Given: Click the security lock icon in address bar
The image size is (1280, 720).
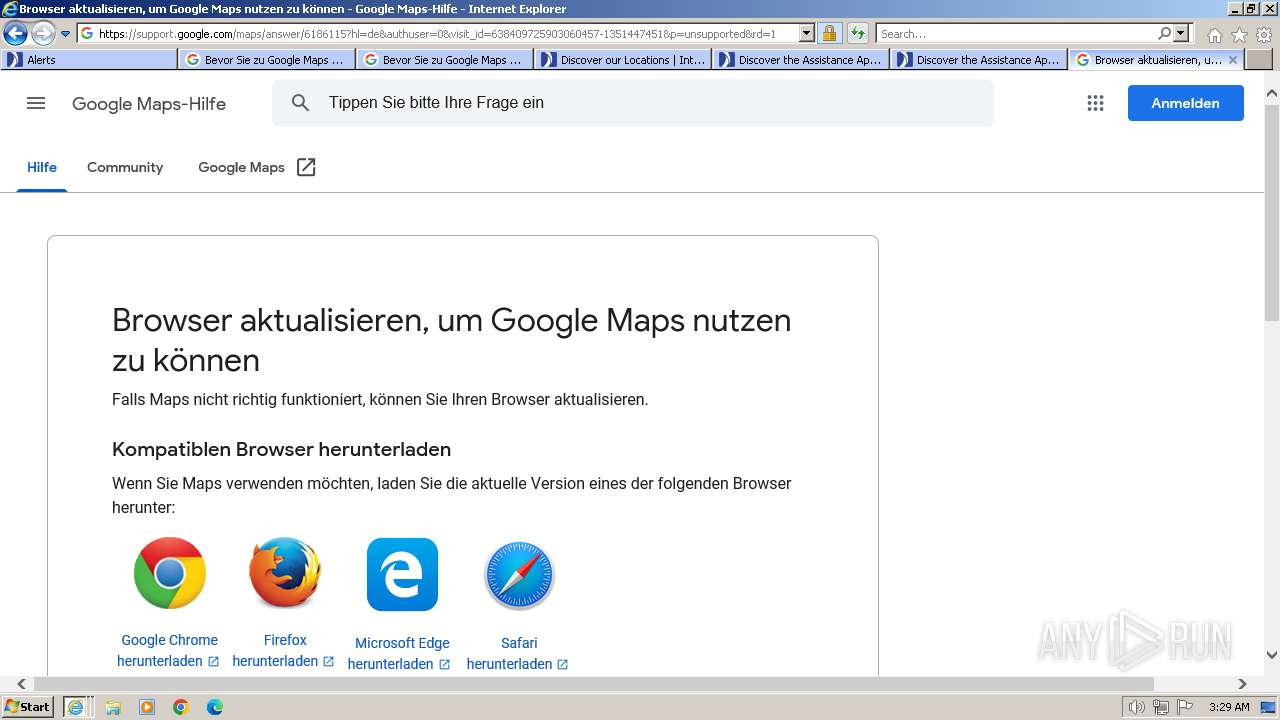Looking at the screenshot, I should 829,33.
